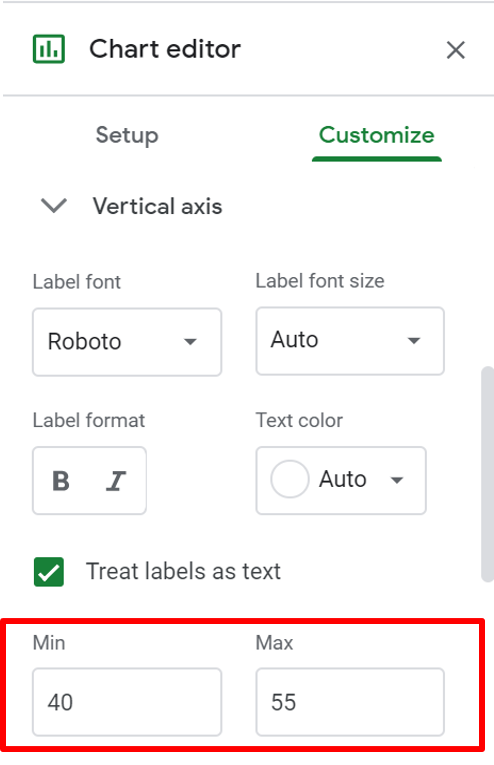Uncheck the Treat labels as text checkbox
The image size is (494, 765).
[49, 571]
